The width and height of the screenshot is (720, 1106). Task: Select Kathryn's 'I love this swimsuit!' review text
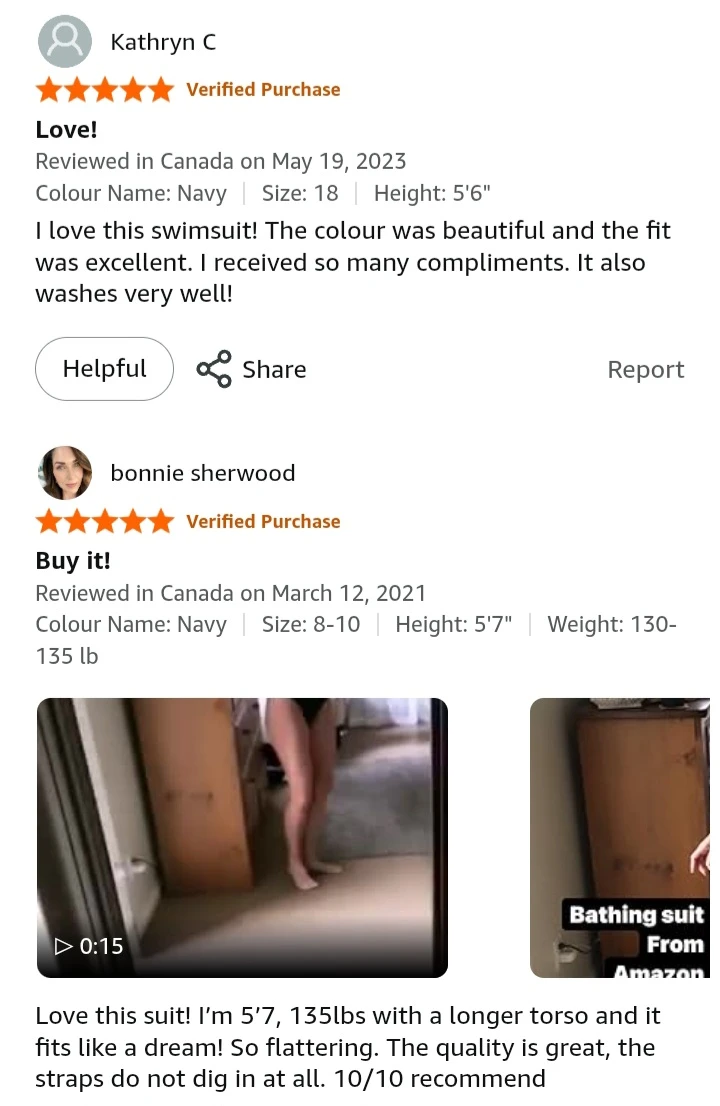[x=353, y=262]
